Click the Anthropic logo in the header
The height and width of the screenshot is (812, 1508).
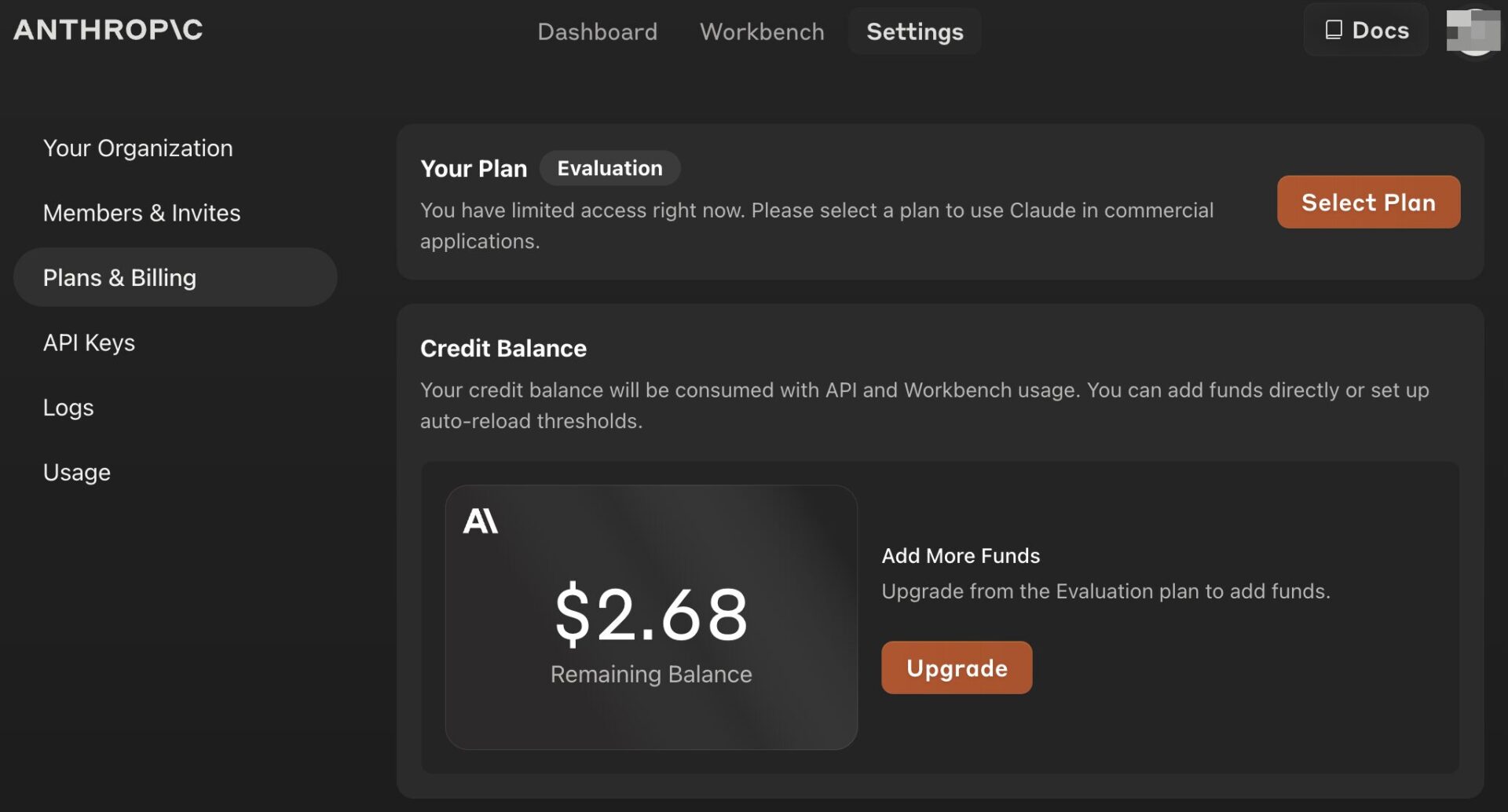(108, 30)
